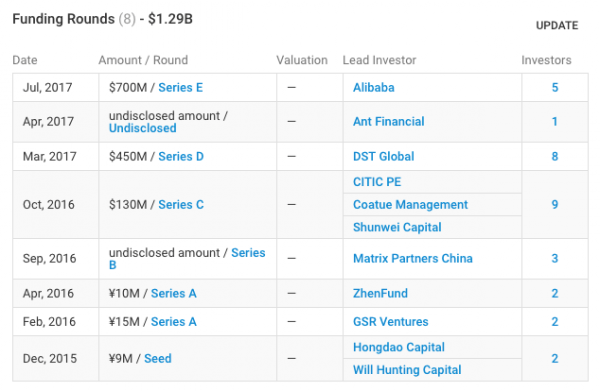The image size is (600, 391).
Task: Click the Series D link
Action: click(x=181, y=156)
